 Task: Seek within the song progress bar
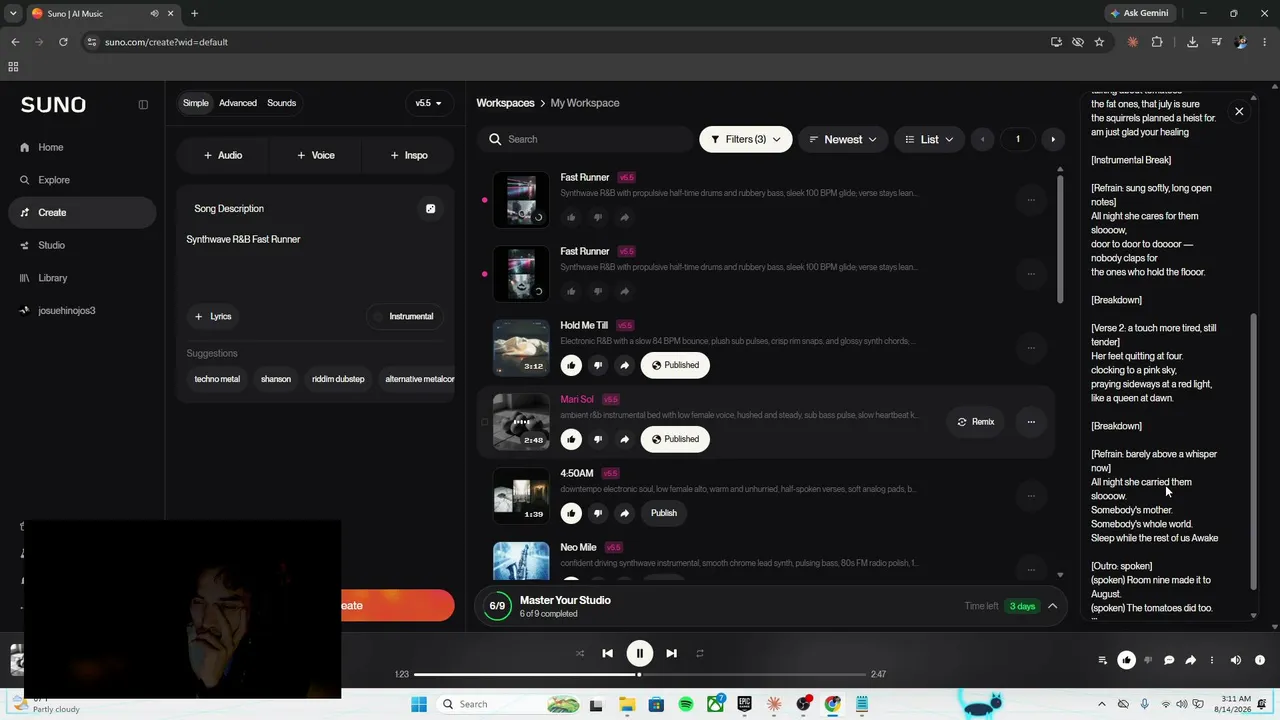(640, 674)
